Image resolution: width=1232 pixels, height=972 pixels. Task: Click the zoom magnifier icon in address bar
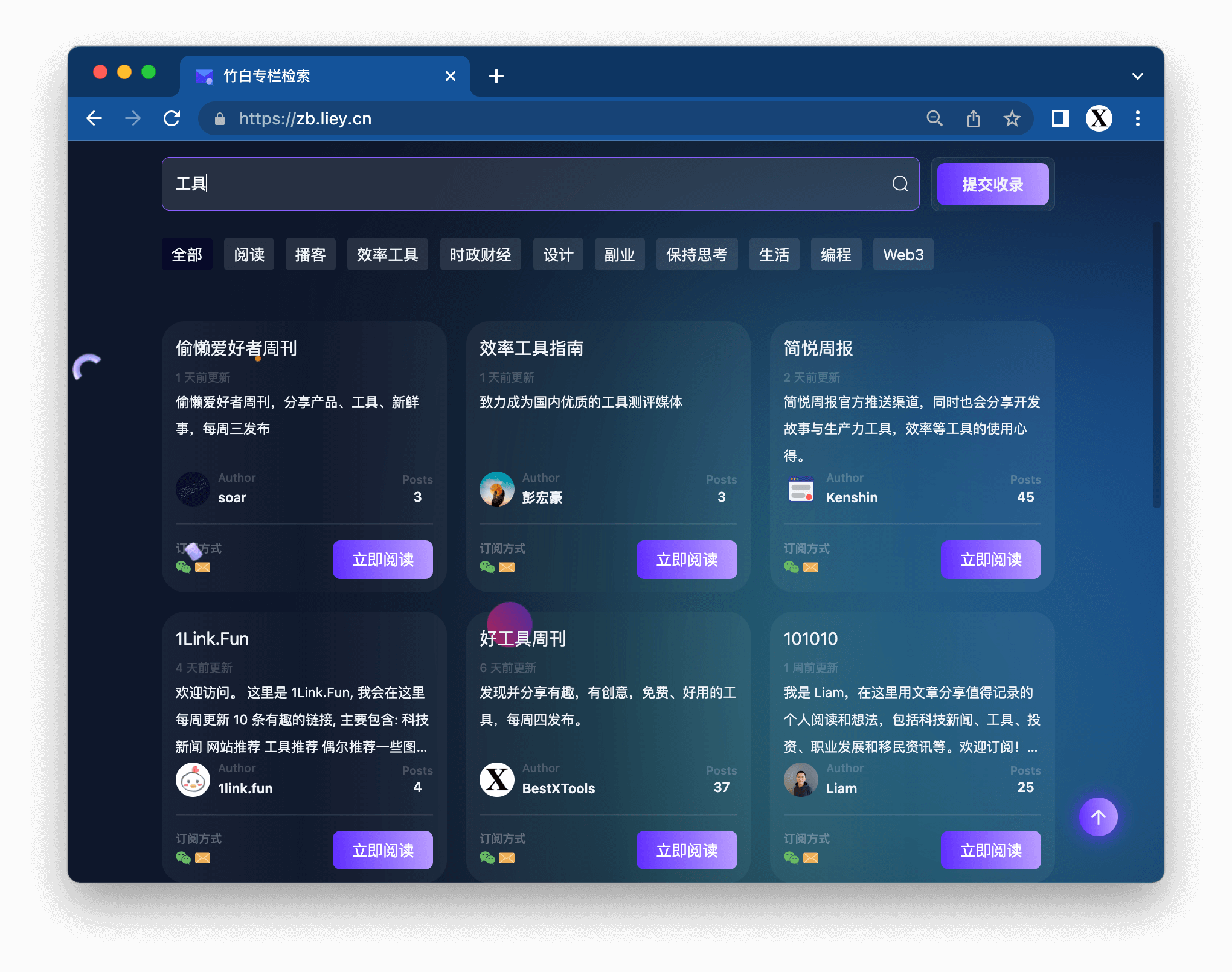[x=934, y=118]
